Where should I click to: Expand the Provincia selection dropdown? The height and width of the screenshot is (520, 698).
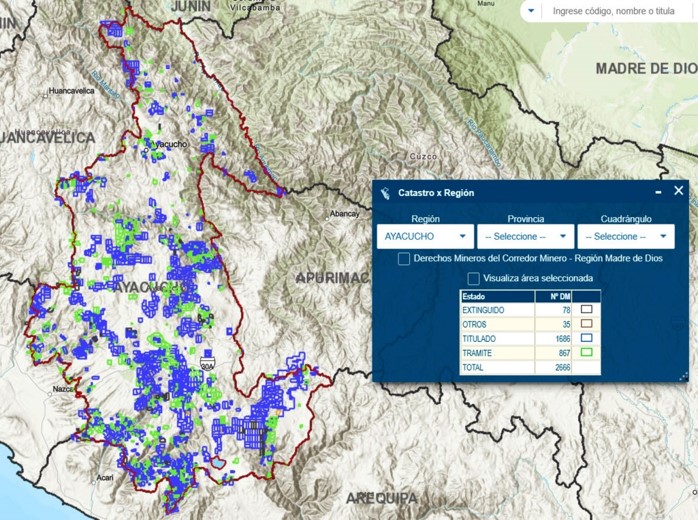[525, 237]
